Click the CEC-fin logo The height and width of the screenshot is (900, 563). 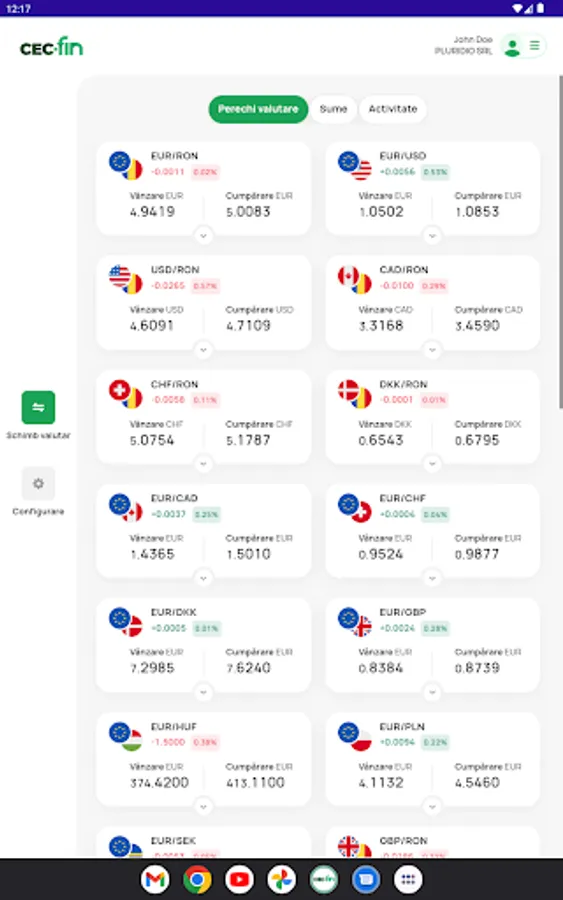(x=52, y=46)
